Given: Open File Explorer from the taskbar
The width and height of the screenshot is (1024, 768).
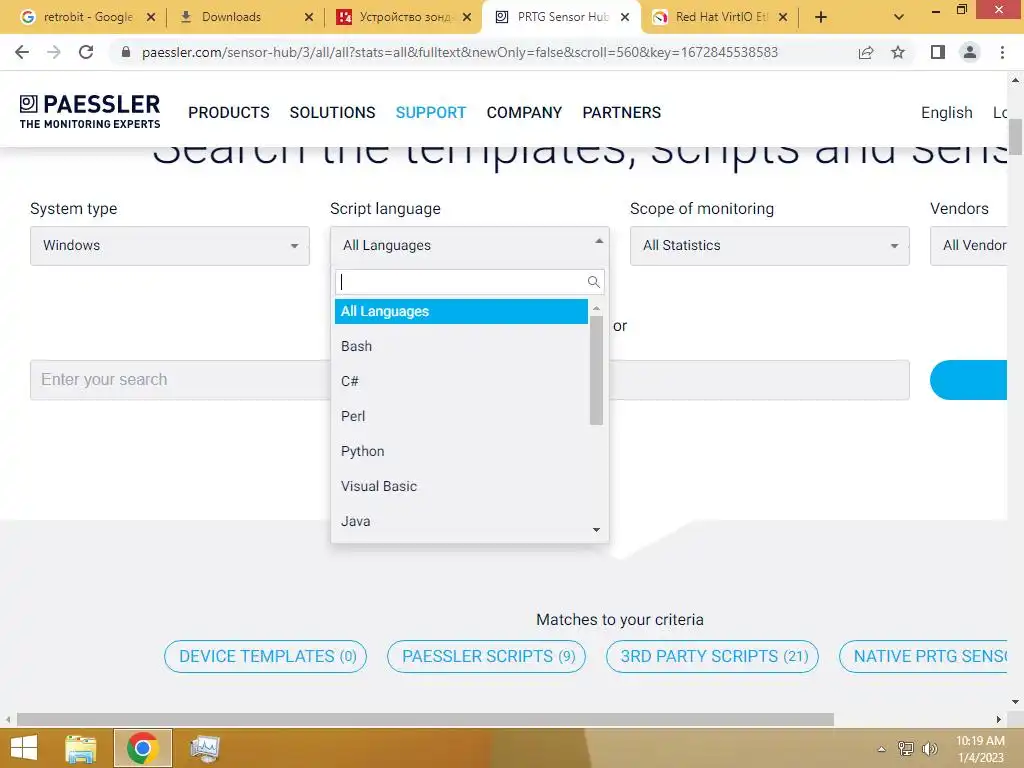Looking at the screenshot, I should pos(81,748).
